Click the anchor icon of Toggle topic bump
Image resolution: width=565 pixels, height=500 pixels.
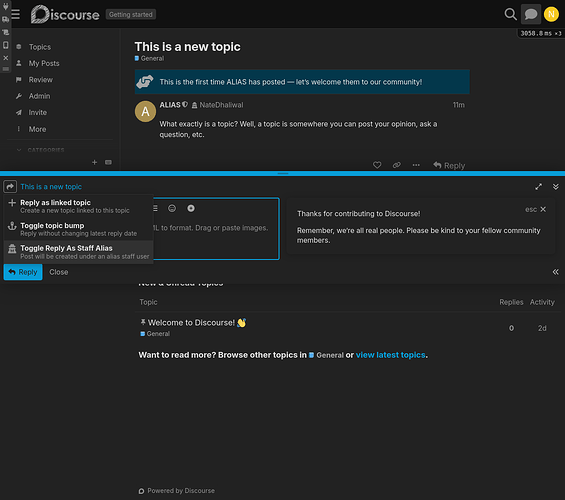[12, 226]
